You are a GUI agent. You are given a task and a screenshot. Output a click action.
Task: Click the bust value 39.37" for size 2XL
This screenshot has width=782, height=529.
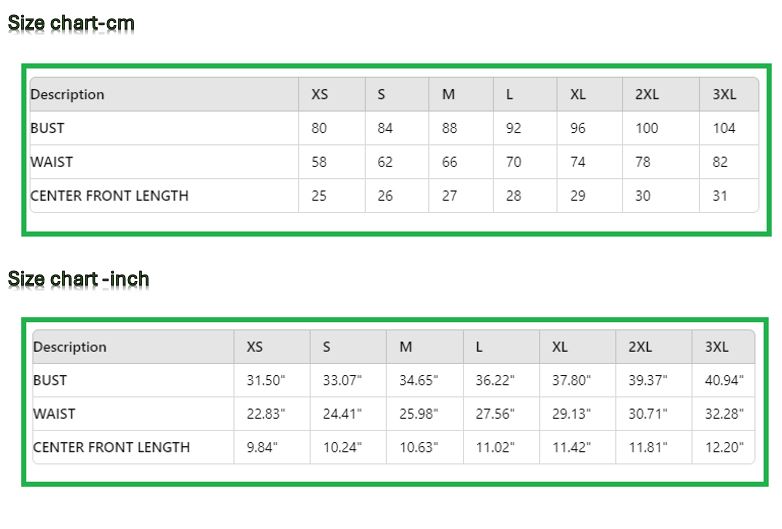coord(647,381)
